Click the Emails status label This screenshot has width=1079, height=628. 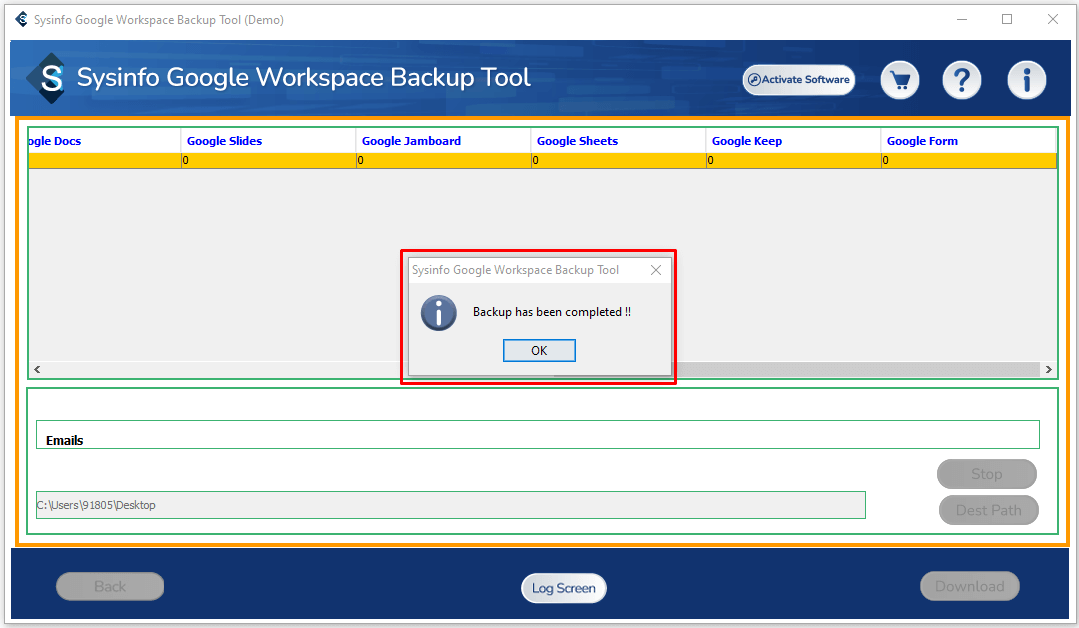[65, 440]
